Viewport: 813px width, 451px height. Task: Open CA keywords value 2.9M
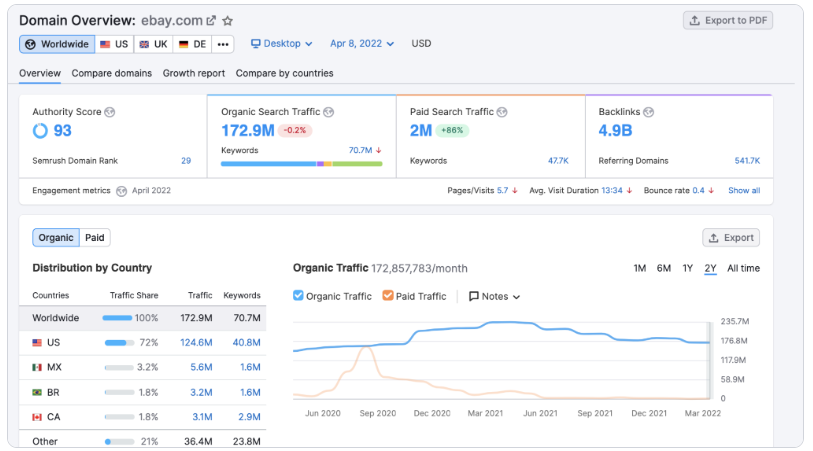pos(249,417)
